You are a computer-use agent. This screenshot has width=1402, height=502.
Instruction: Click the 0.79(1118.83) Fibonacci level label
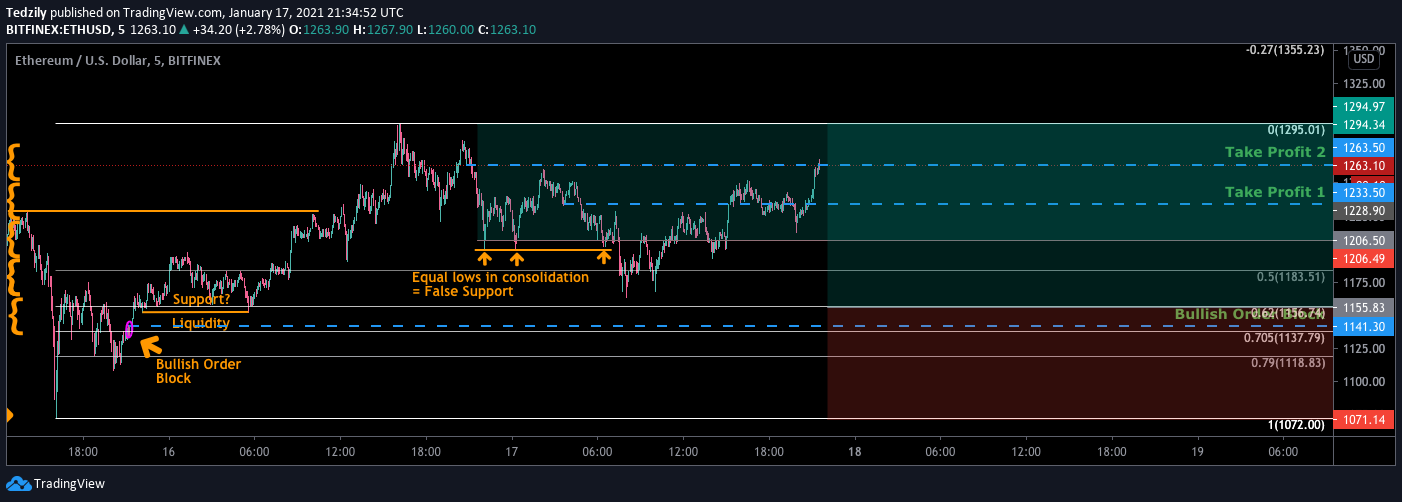(1288, 362)
